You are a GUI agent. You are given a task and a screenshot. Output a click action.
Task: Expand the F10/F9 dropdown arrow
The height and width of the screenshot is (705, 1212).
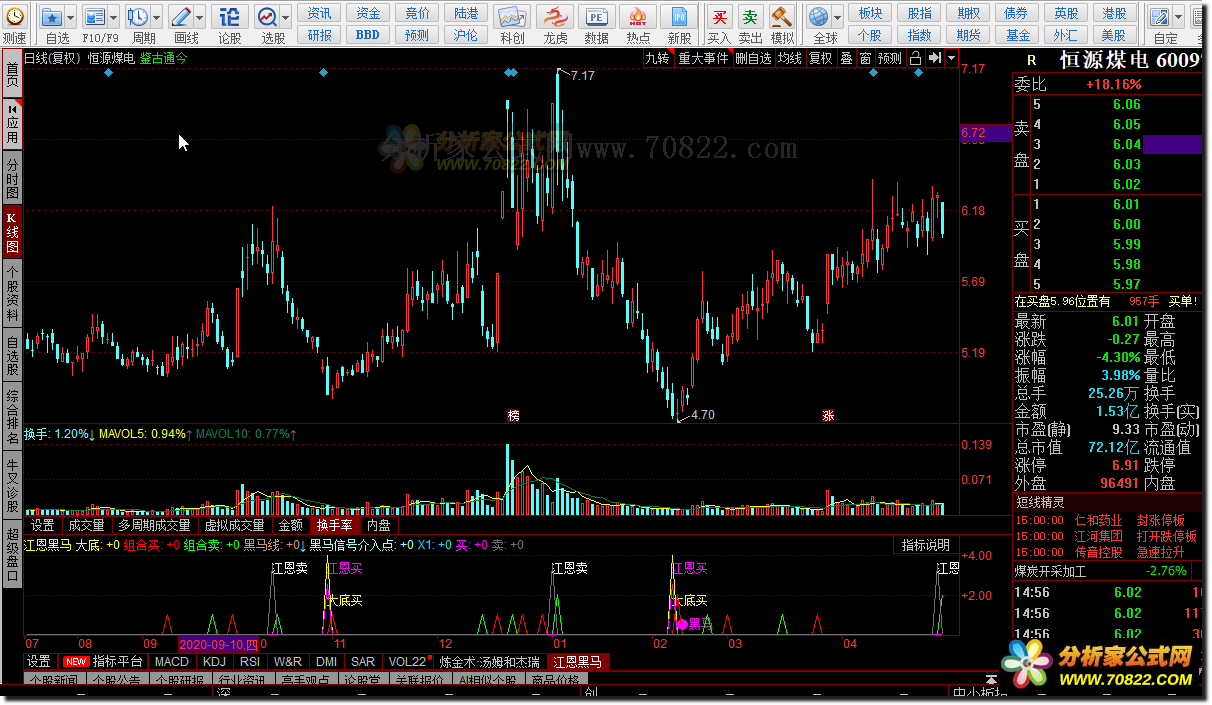[x=114, y=17]
